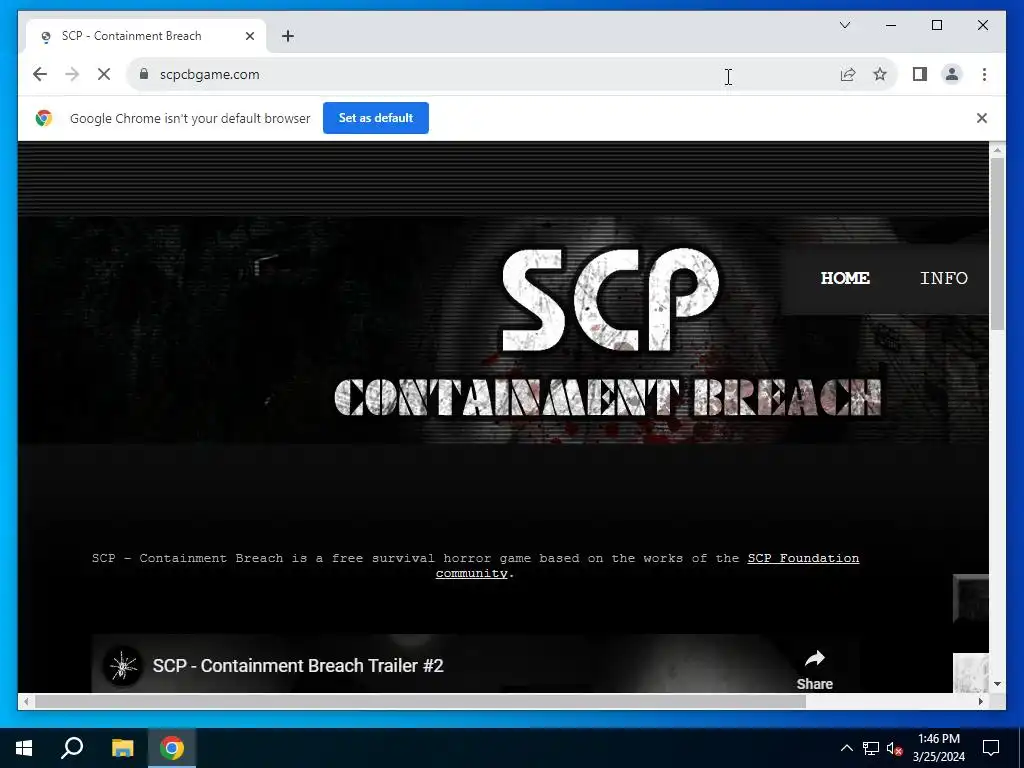Bookmark this tab with the star icon
Image resolution: width=1024 pixels, height=768 pixels.
[x=880, y=74]
